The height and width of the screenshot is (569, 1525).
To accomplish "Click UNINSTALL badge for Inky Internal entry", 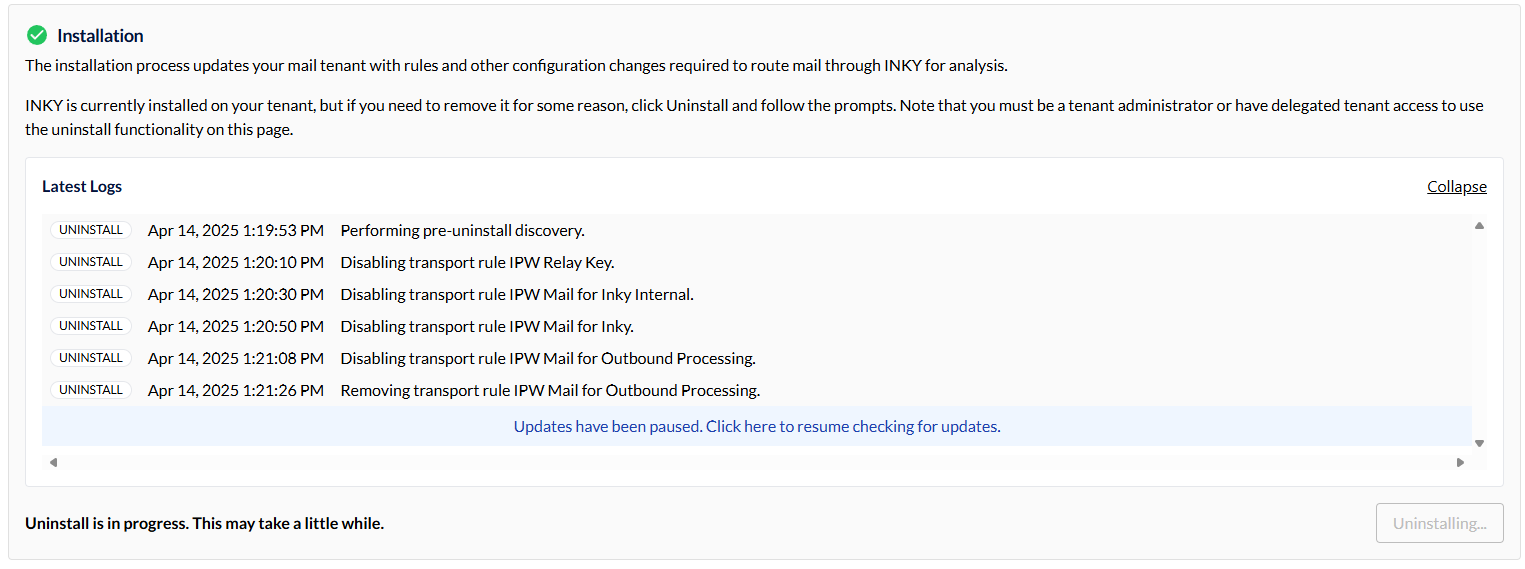I will pos(91,294).
